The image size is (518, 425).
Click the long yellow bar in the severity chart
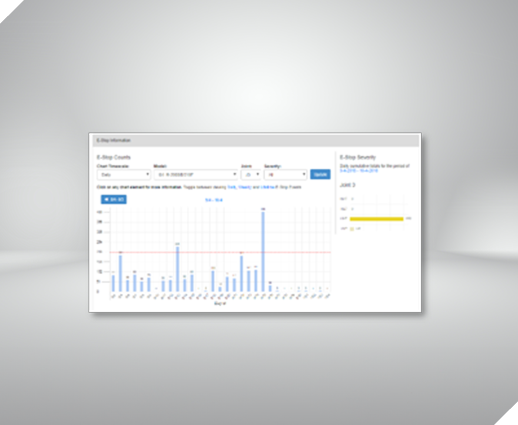377,219
